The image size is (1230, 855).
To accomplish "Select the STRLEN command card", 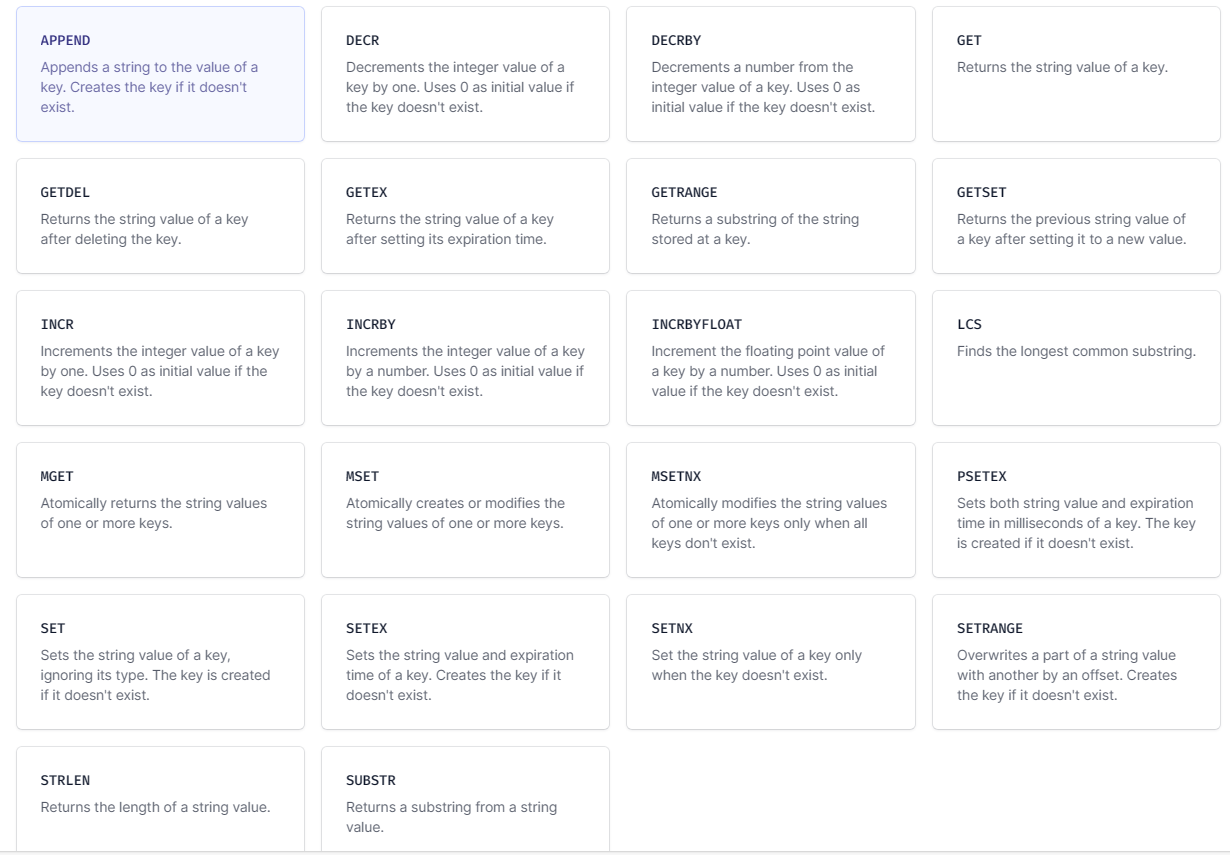I will (x=160, y=800).
